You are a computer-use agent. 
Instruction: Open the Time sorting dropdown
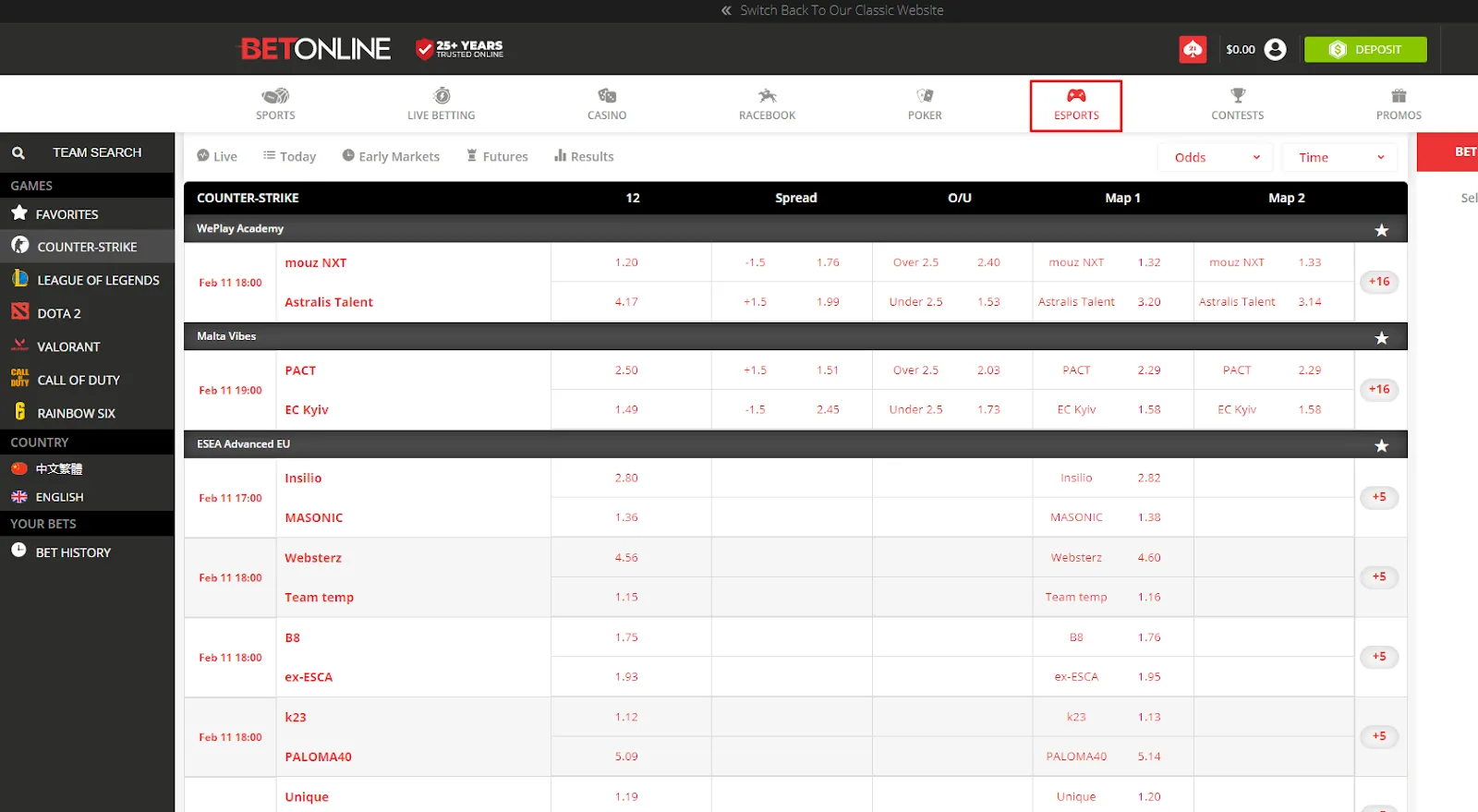point(1339,157)
